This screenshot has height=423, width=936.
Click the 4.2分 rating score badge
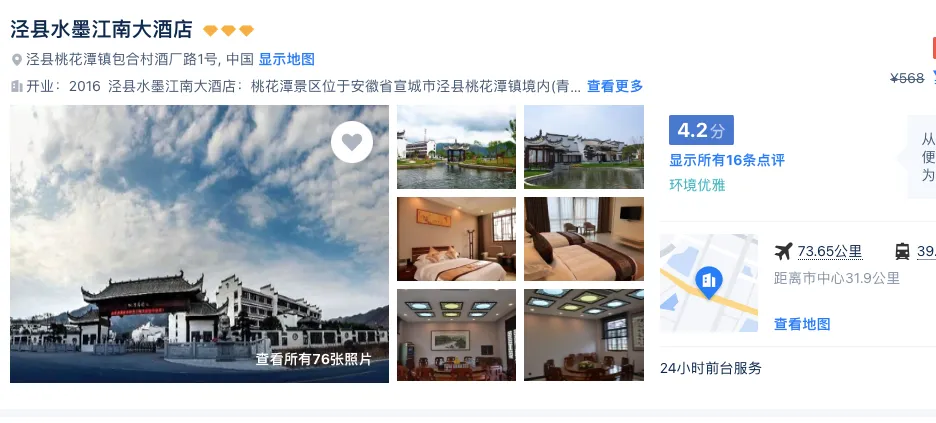701,130
